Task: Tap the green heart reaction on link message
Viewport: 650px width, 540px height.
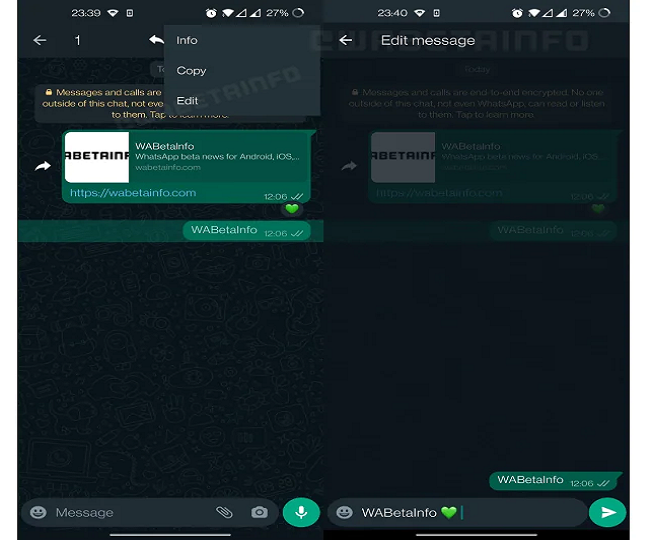Action: click(292, 208)
